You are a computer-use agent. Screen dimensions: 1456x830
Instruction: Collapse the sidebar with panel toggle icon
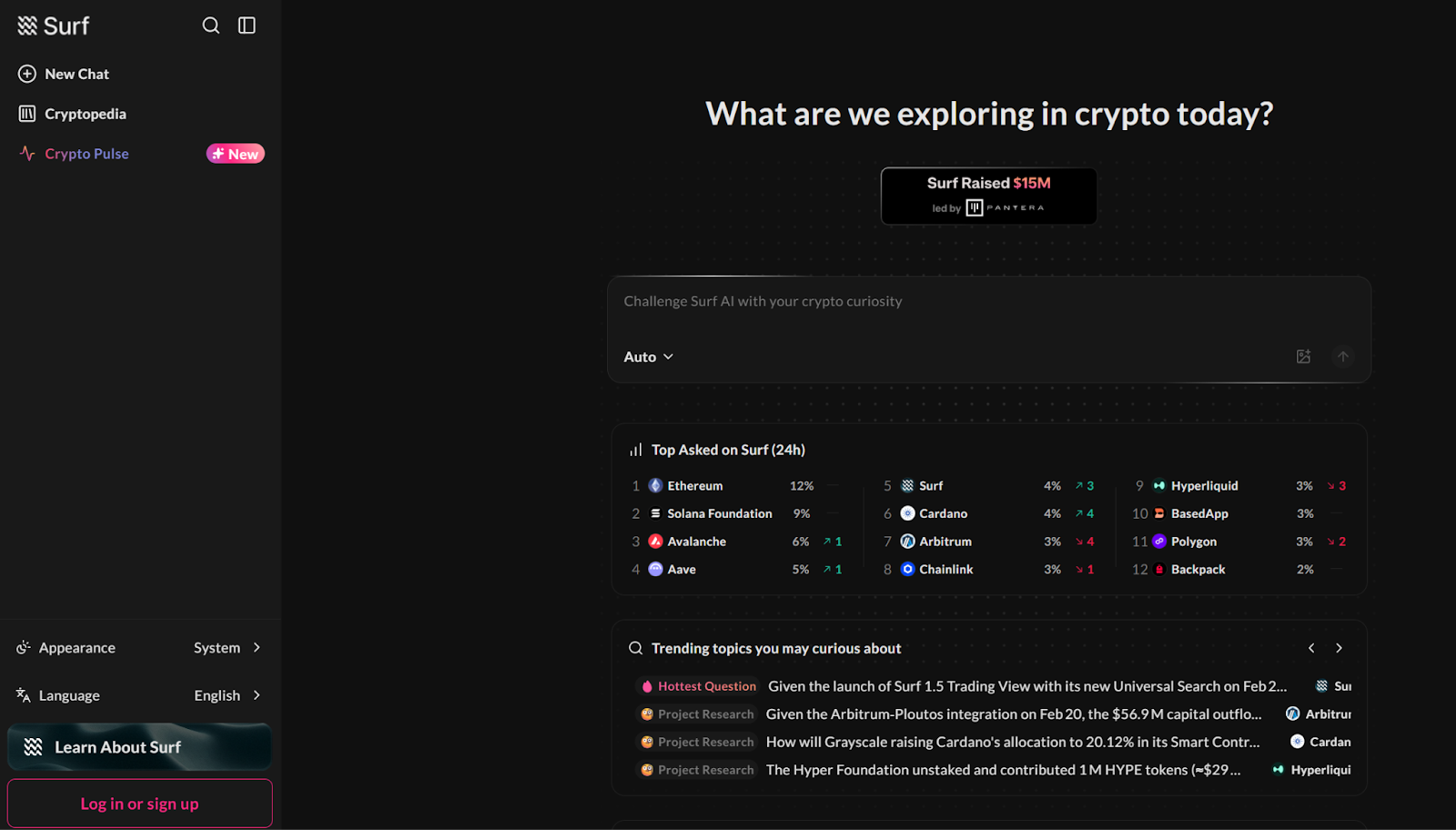point(247,25)
